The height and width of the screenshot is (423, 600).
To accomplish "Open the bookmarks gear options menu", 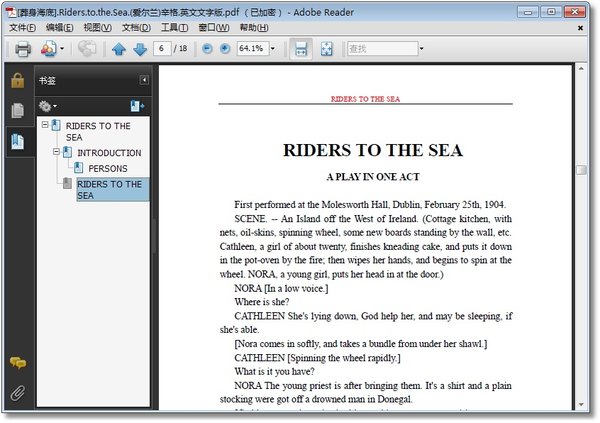I will (x=47, y=105).
